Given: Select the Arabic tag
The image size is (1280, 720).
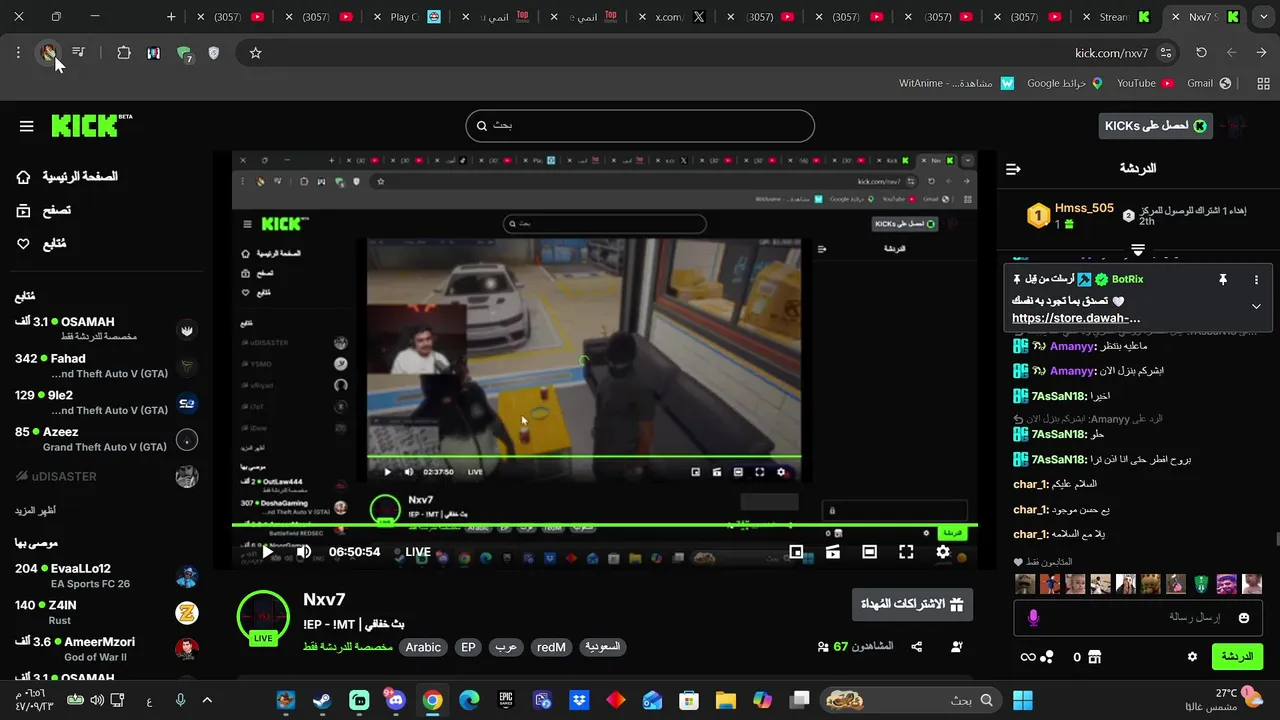Looking at the screenshot, I should (423, 647).
